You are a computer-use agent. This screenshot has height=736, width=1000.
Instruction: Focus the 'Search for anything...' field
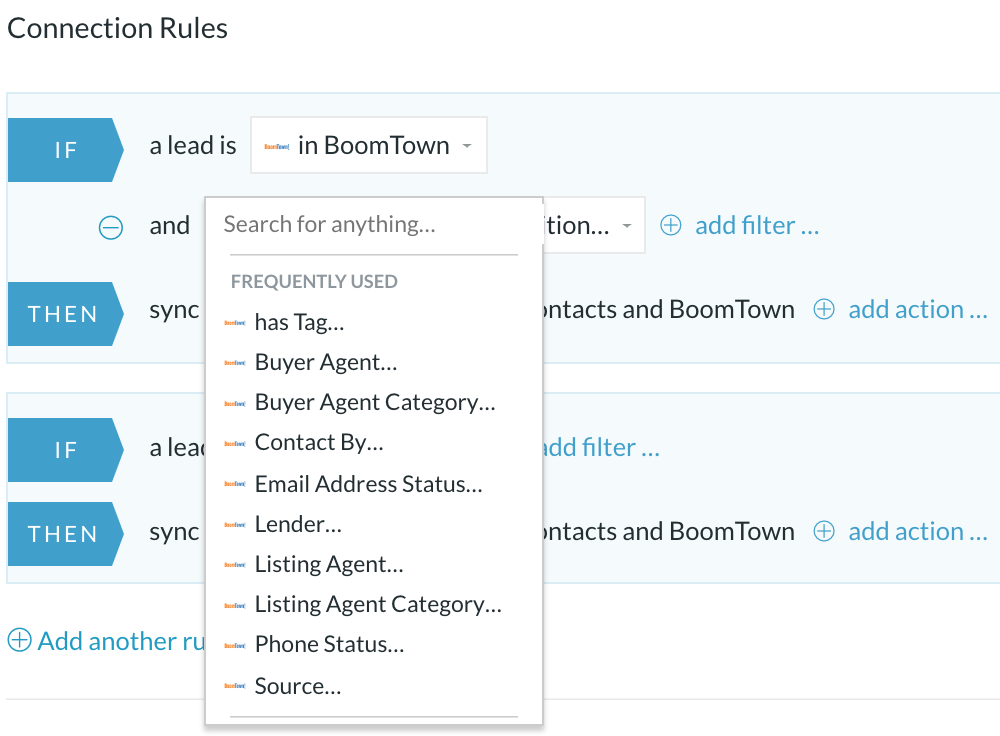tap(373, 224)
